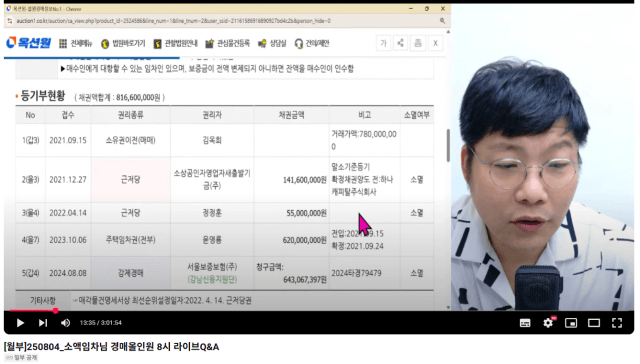The image size is (640, 364).
Task: Switch to theater mode
Action: (594, 323)
